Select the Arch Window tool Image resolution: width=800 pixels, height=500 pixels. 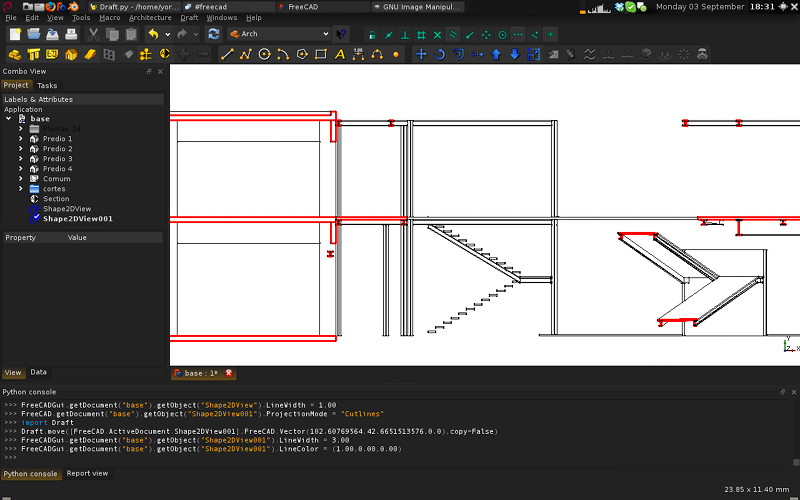109,54
